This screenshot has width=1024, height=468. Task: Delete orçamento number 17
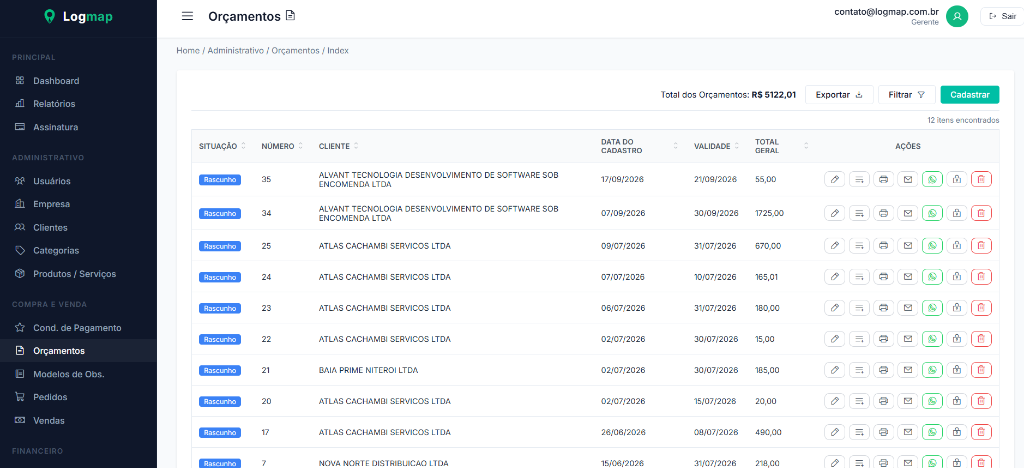tap(981, 432)
